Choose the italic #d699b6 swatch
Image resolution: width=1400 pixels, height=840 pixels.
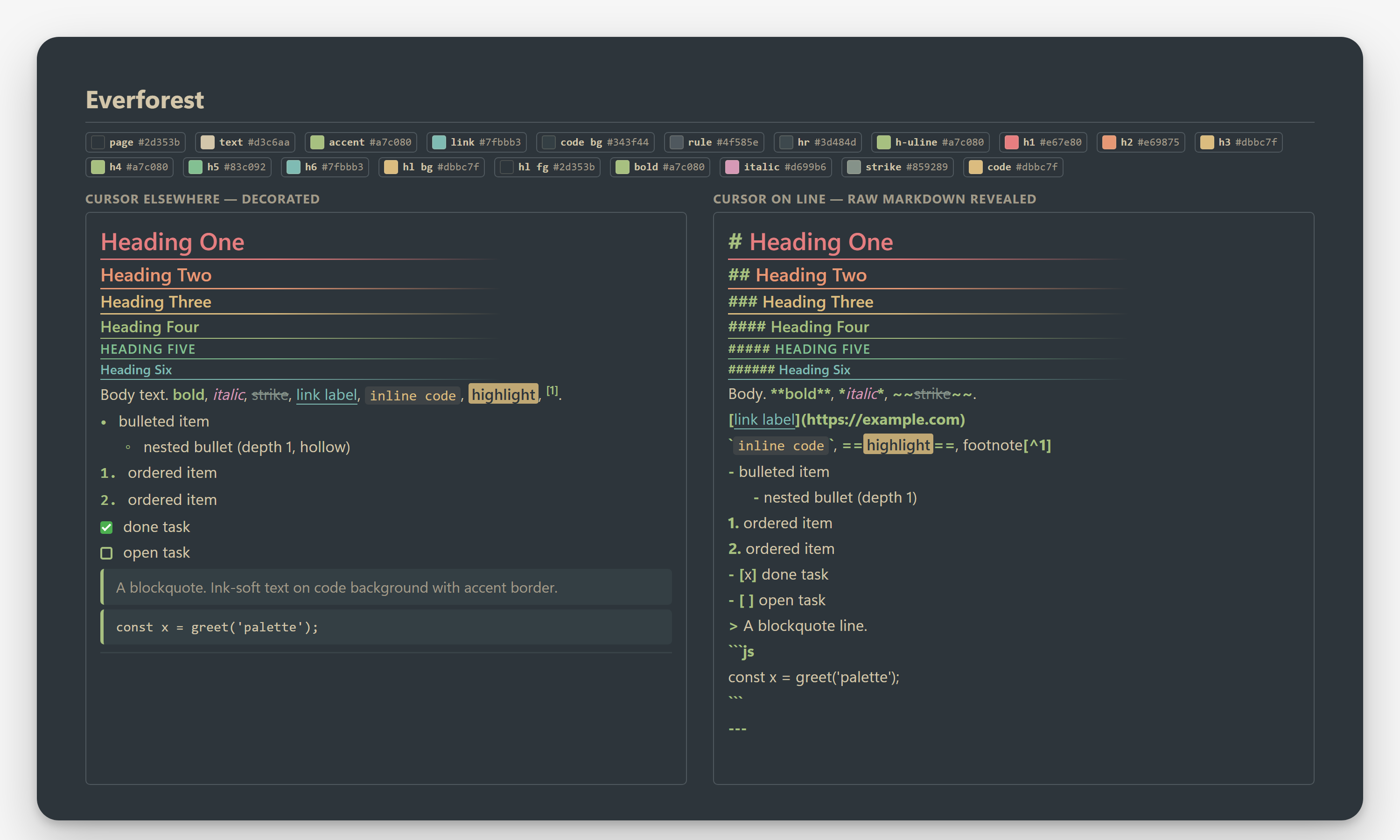(x=776, y=167)
